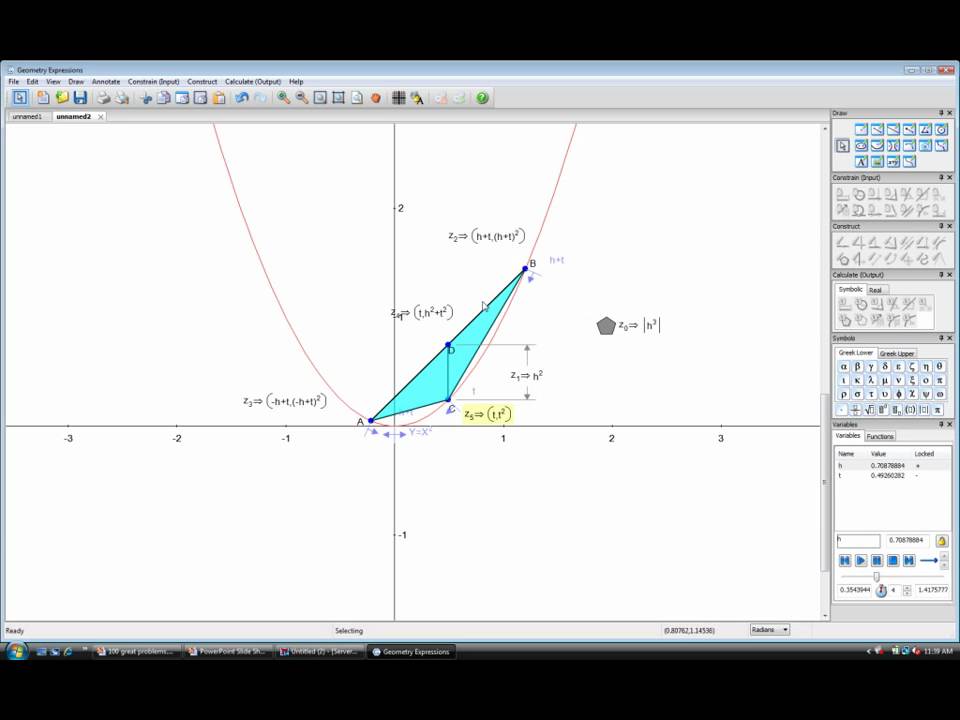Viewport: 960px width, 720px height.
Task: Click the animation minimum value field 0.3543944
Action: pos(855,590)
